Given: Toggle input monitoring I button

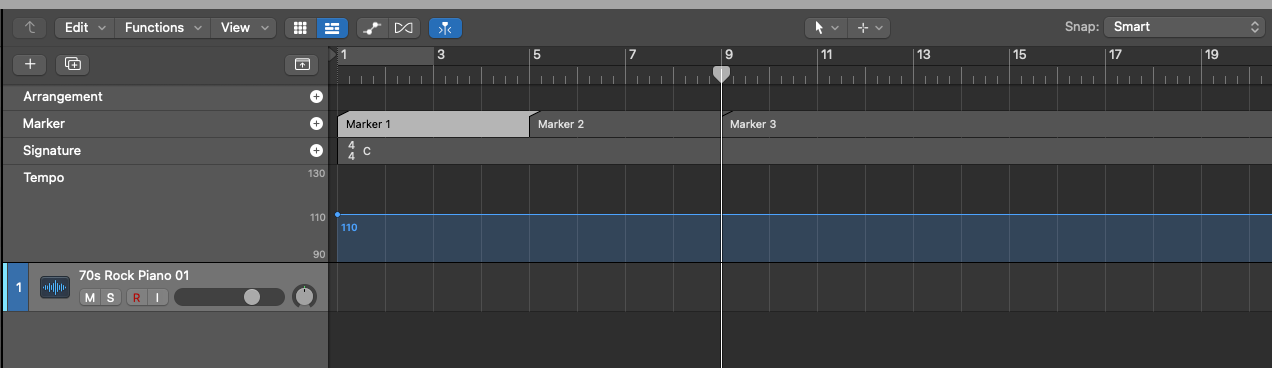Looking at the screenshot, I should [157, 297].
